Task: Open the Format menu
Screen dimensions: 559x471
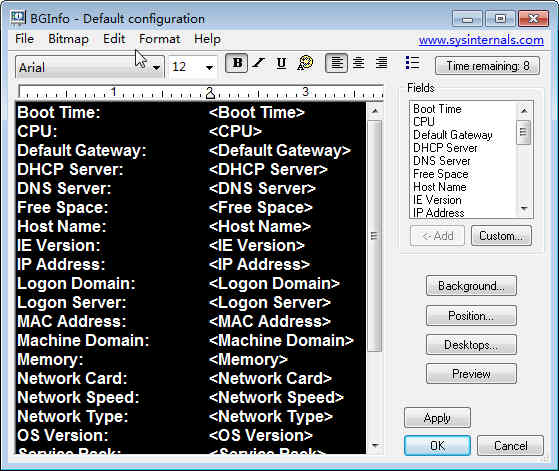Action: click(x=159, y=39)
